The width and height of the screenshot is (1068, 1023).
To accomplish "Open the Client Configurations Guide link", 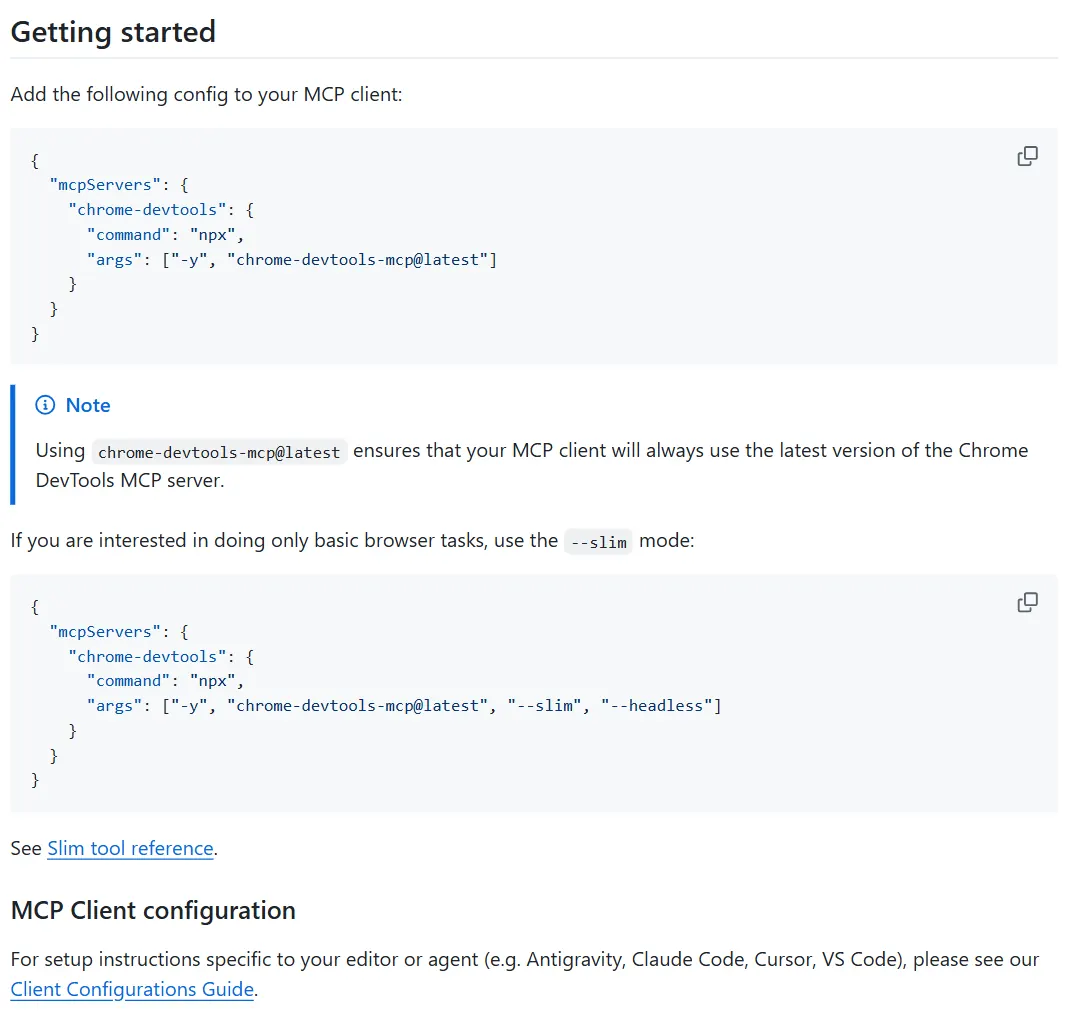I will [x=132, y=990].
